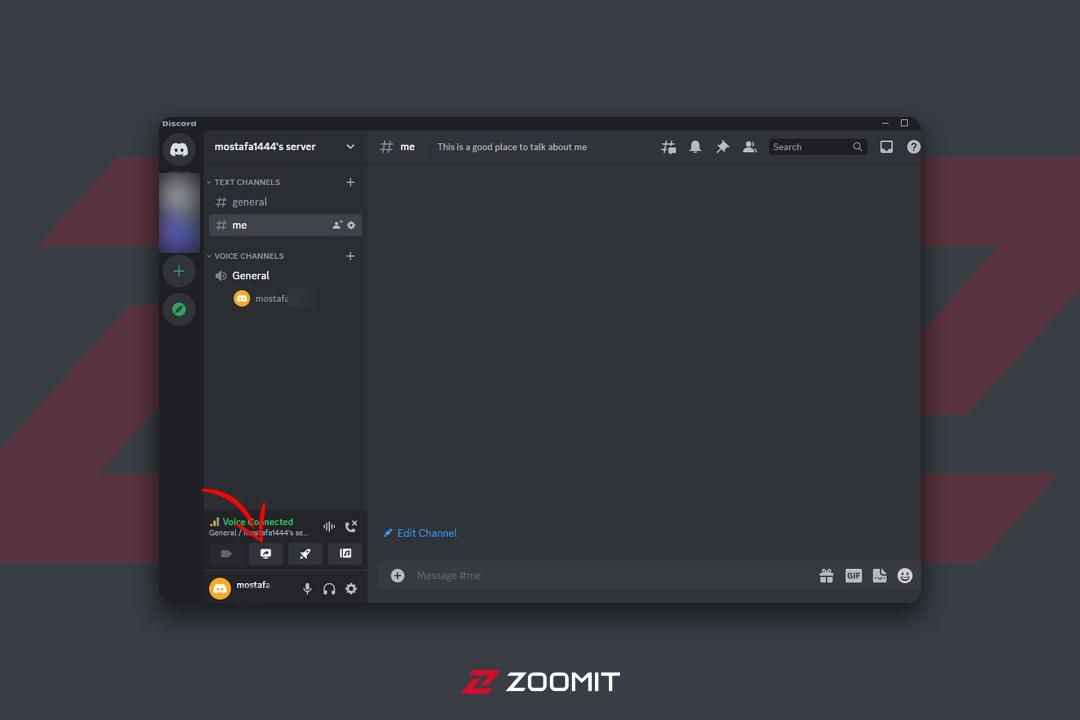The width and height of the screenshot is (1080, 720).
Task: Open the sticker picker icon
Action: pos(880,575)
